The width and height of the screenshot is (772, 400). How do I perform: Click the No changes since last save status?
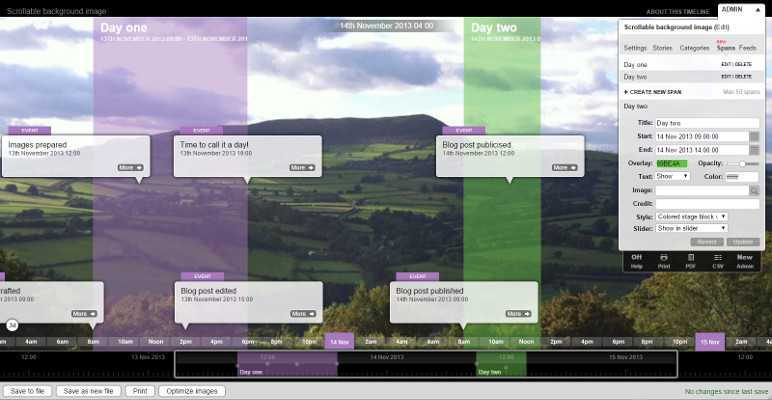(x=726, y=392)
